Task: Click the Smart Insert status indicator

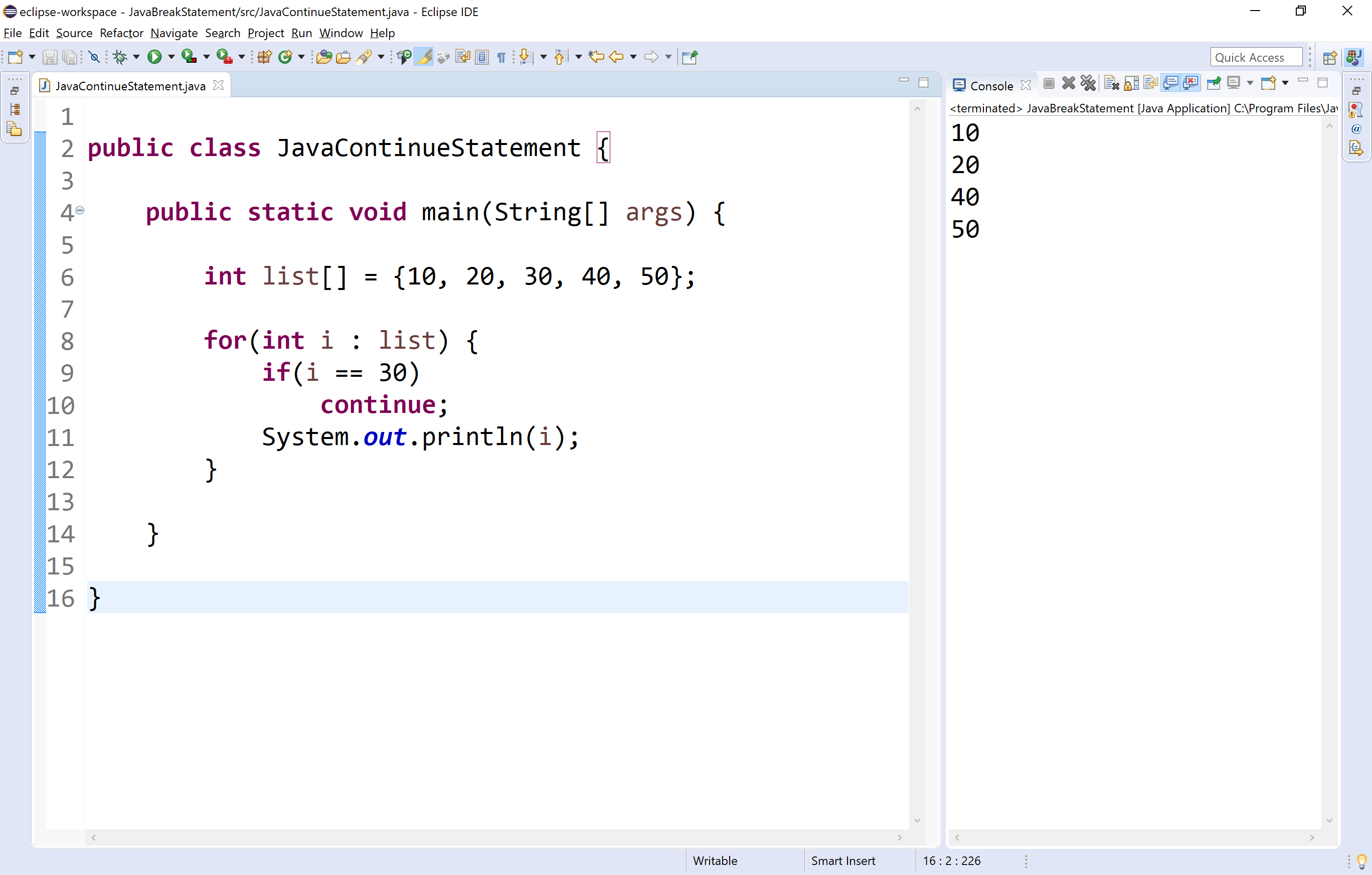Action: point(844,860)
